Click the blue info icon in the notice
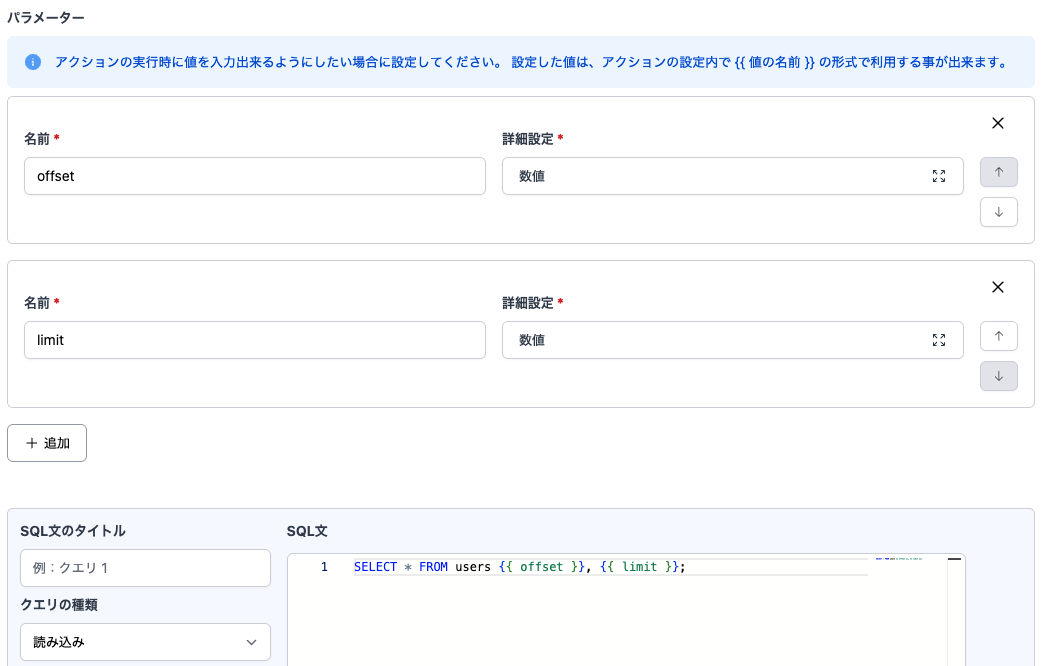This screenshot has width=1041, height=666. point(33,62)
